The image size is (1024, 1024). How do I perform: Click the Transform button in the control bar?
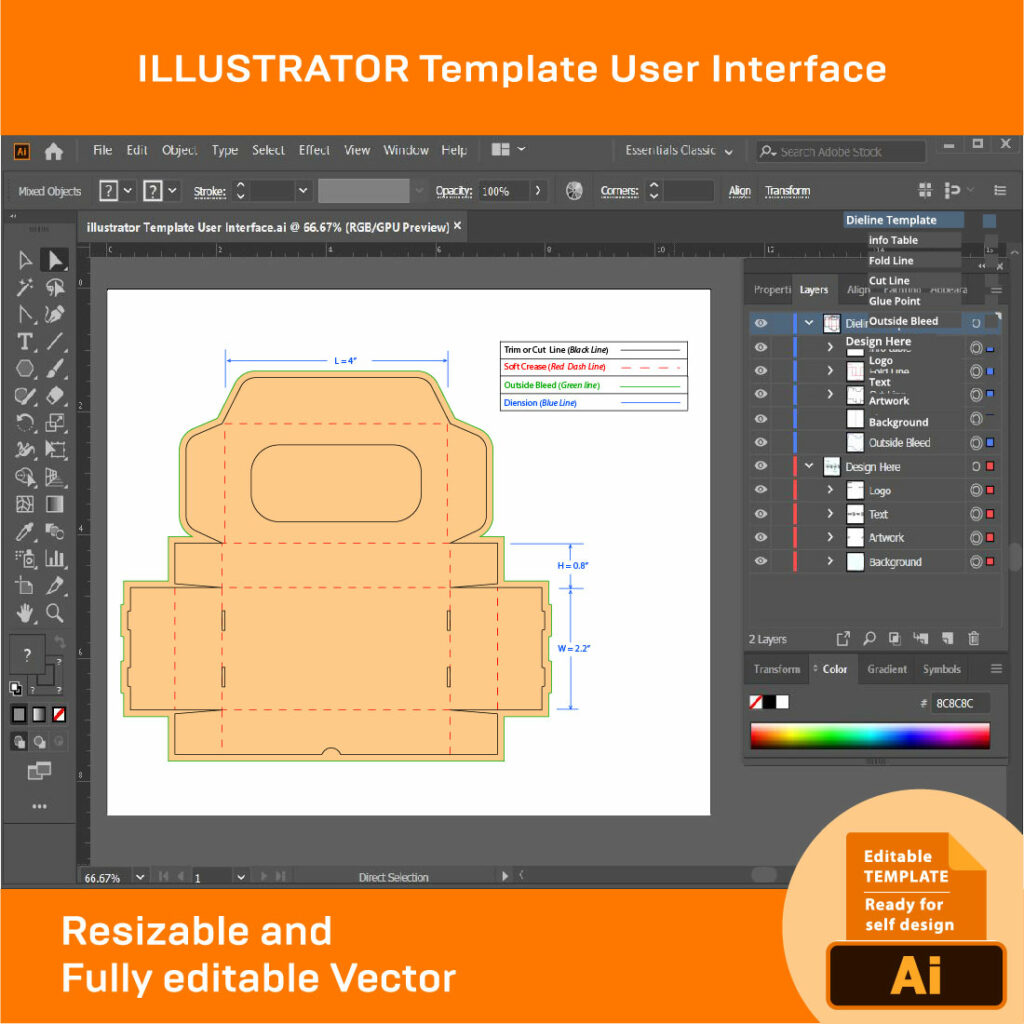[789, 190]
